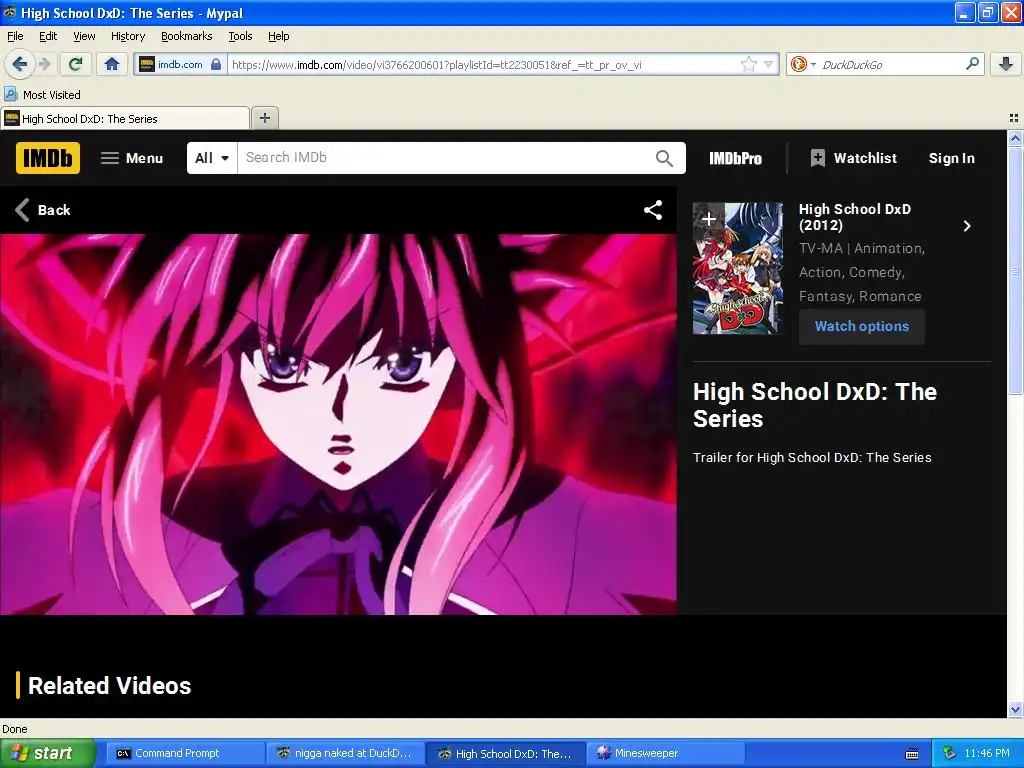Open the High School DxD (2012) title link
This screenshot has height=768, width=1024.
click(854, 217)
